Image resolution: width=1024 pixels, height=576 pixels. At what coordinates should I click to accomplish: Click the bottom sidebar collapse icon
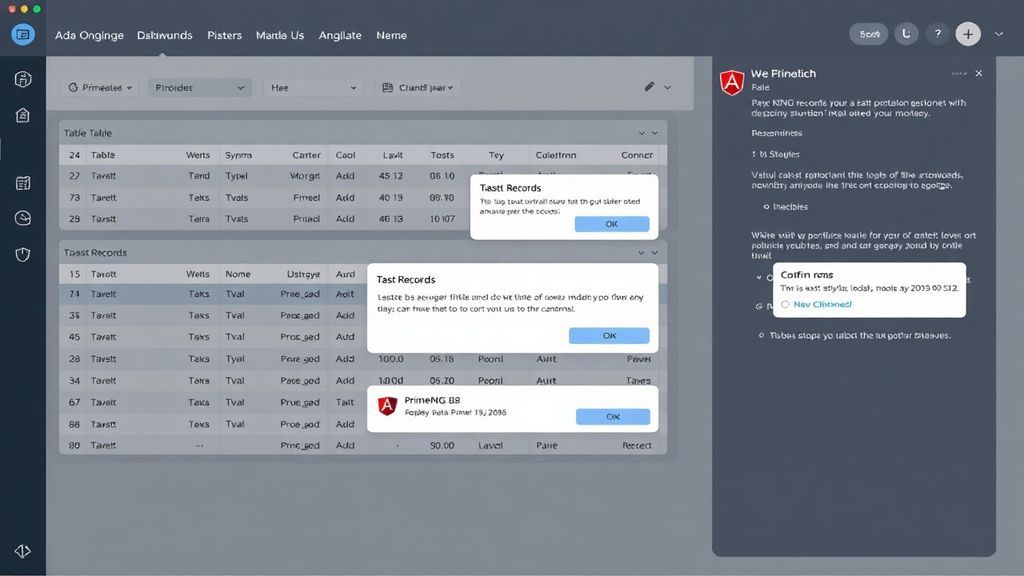pos(23,551)
